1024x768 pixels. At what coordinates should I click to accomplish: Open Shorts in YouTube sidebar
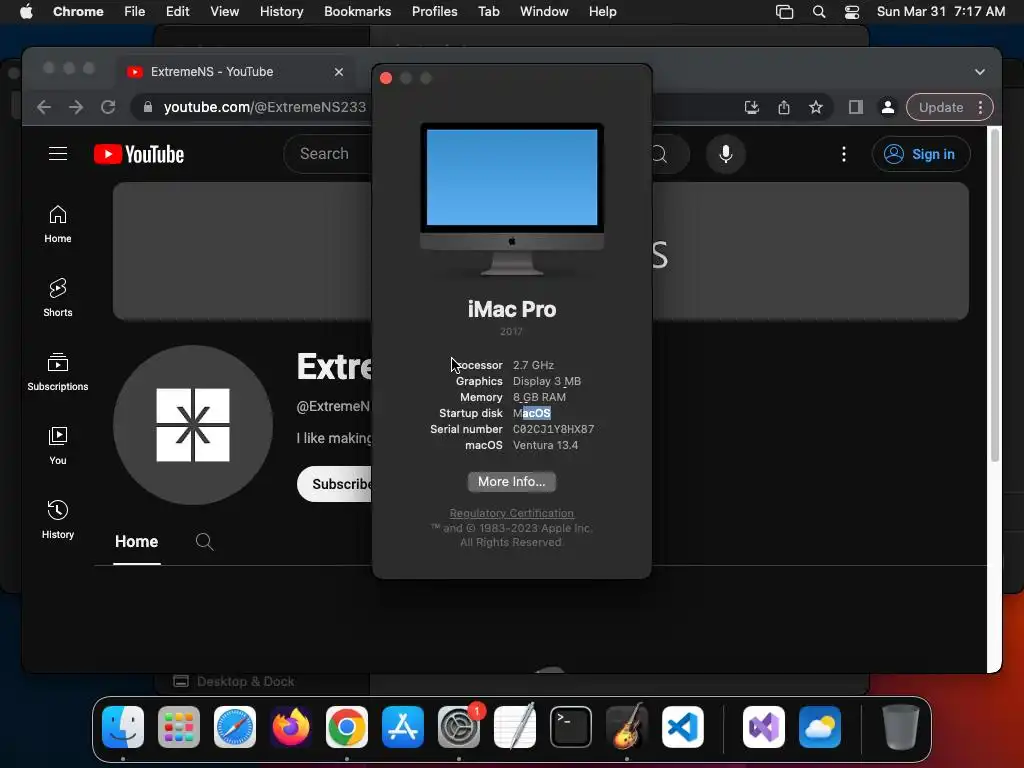click(58, 298)
